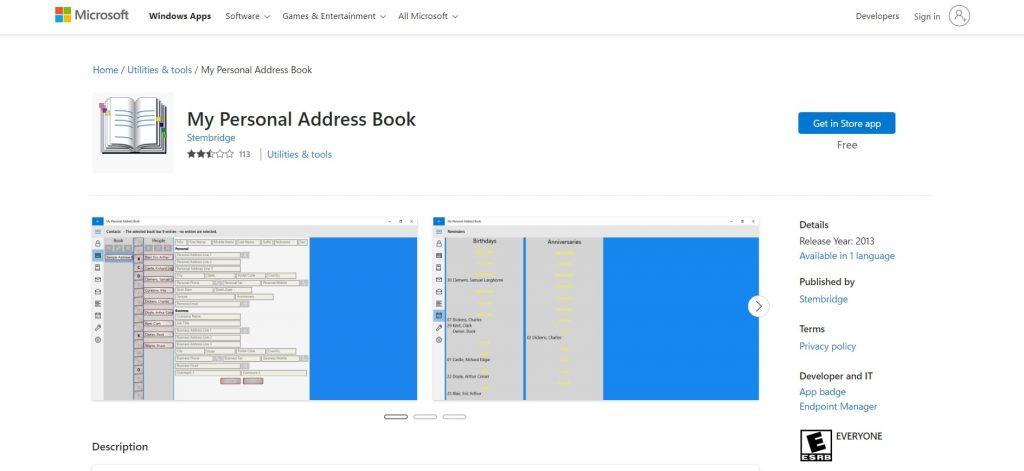Open the Privacy policy link
Image resolution: width=1024 pixels, height=471 pixels.
pyautogui.click(x=827, y=346)
